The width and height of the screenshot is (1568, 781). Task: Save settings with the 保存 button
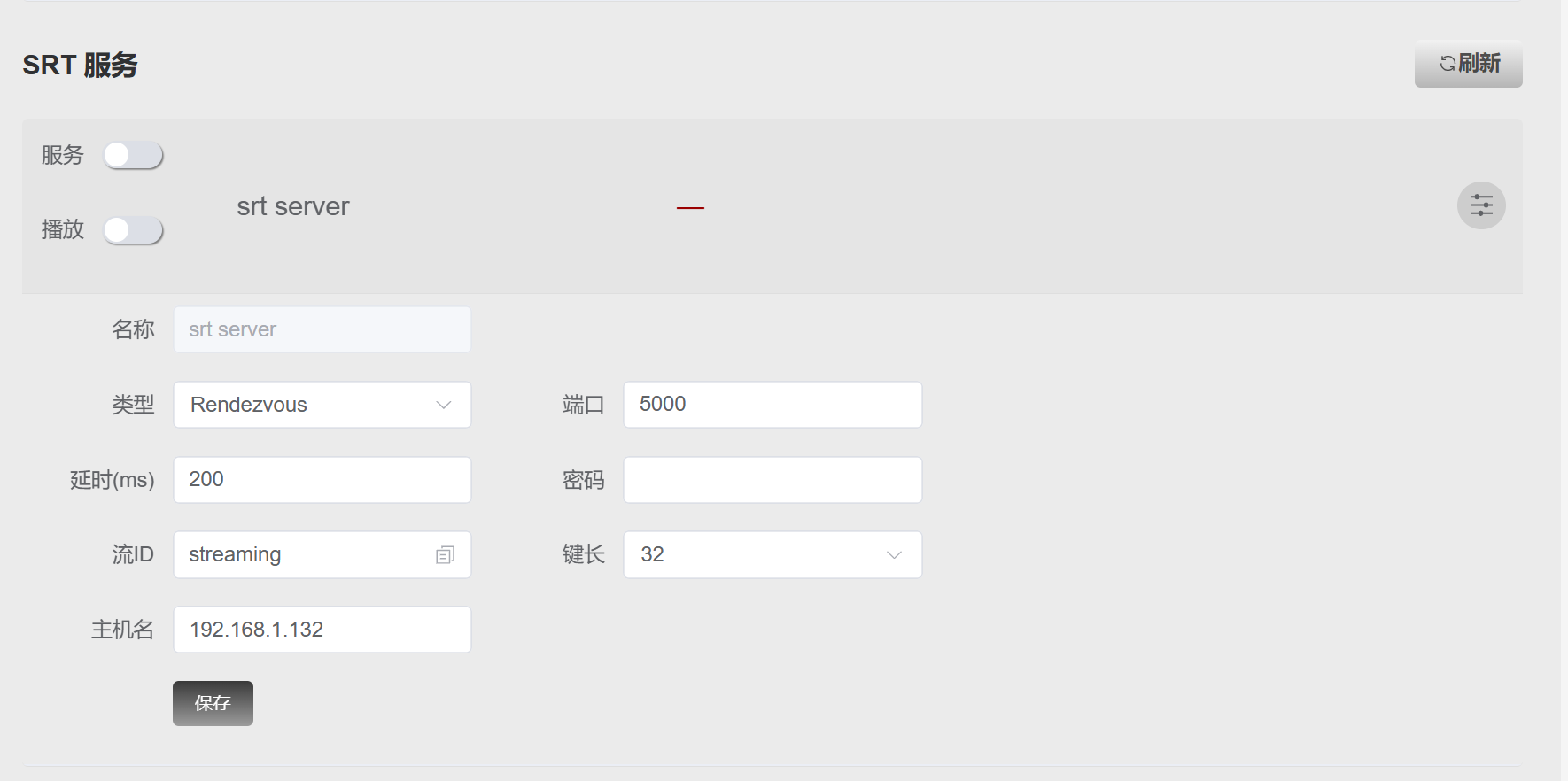213,703
